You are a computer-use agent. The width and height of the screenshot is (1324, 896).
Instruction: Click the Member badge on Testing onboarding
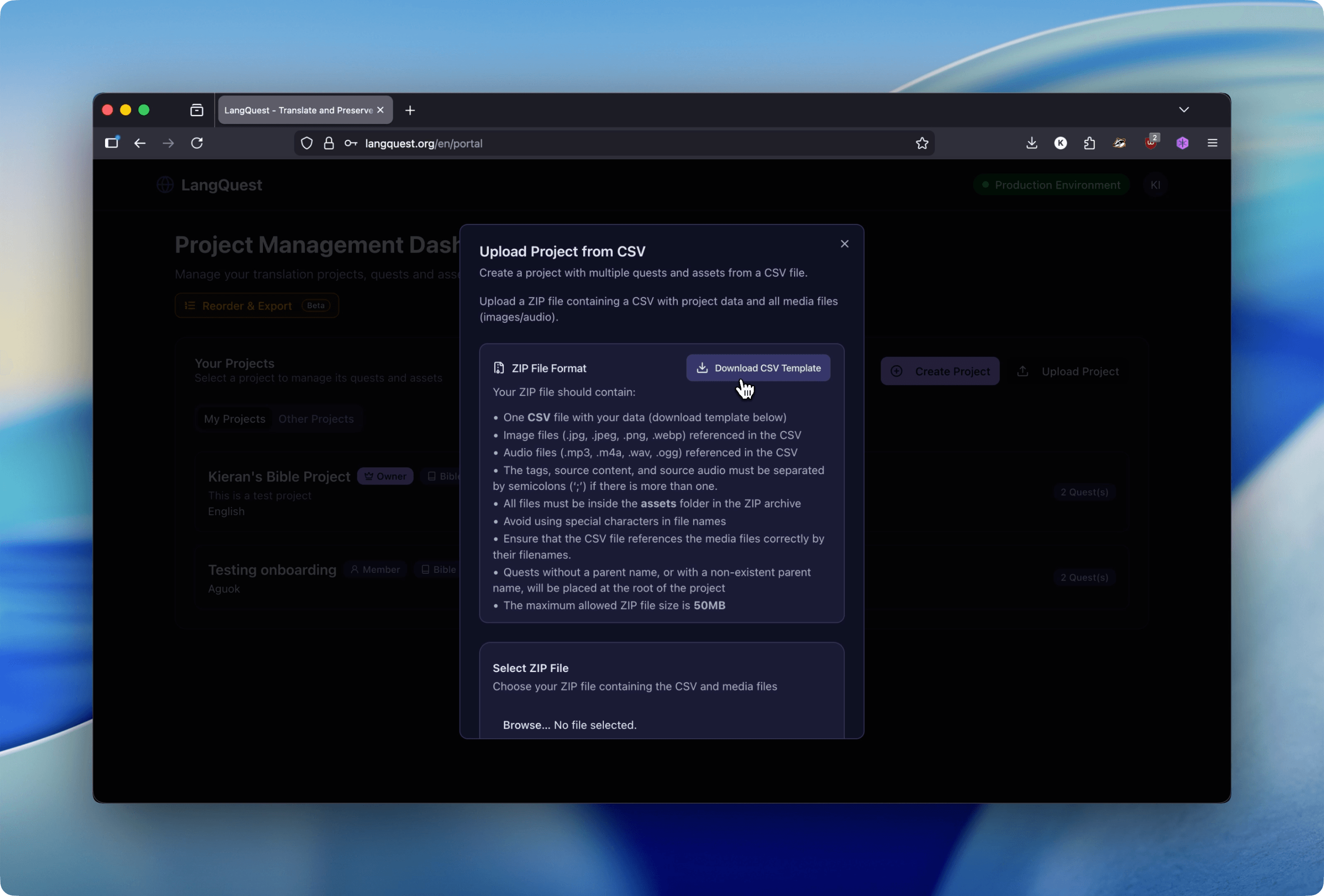coord(376,570)
